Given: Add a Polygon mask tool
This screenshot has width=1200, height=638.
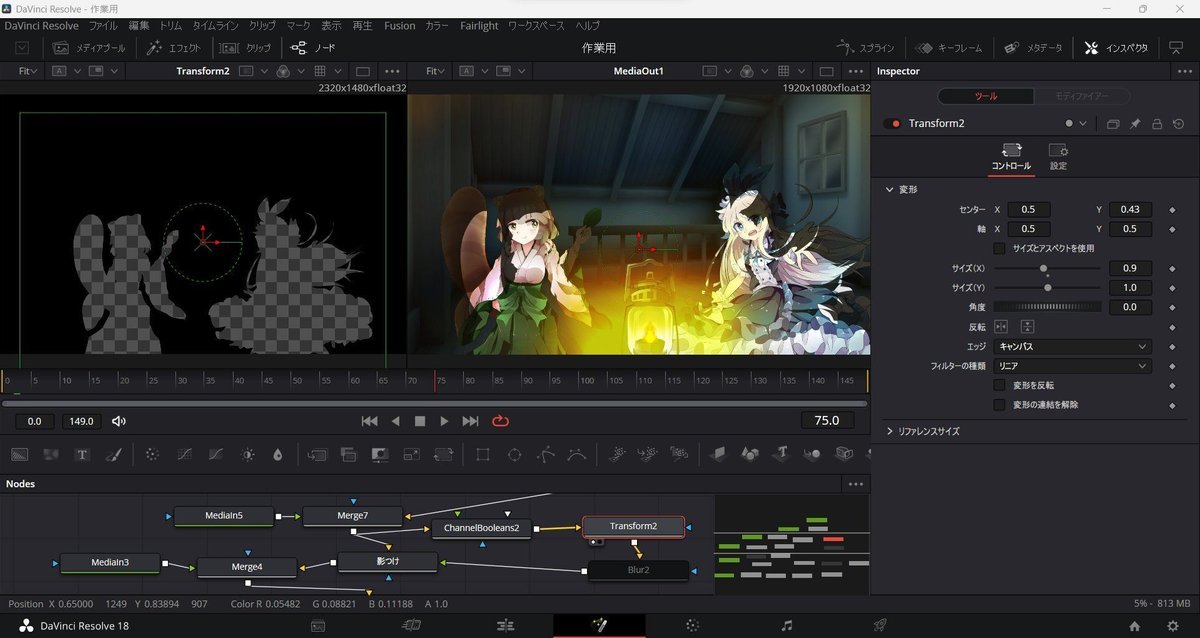Looking at the screenshot, I should pos(545,454).
